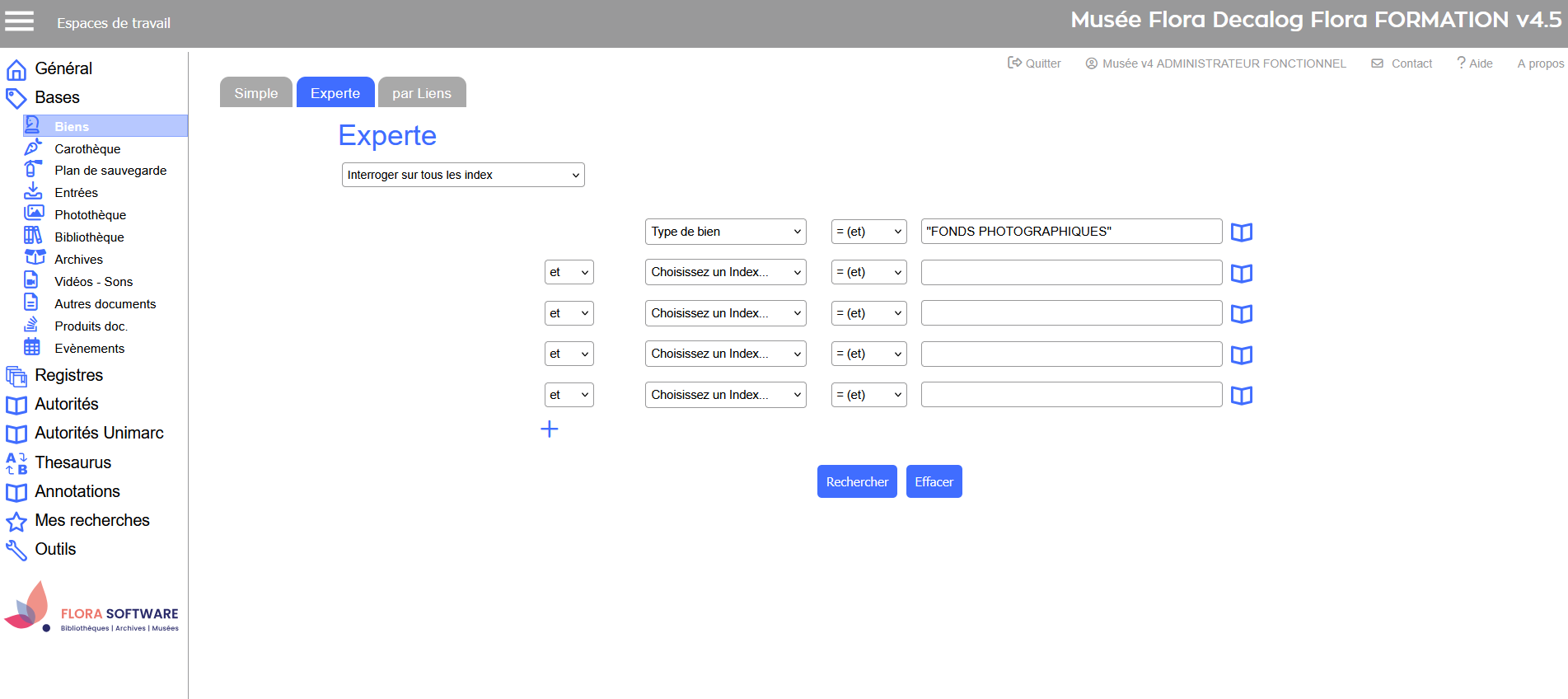Expand the last 'Choisissez un Index...' dropdown
The height and width of the screenshot is (699, 1568).
[725, 395]
